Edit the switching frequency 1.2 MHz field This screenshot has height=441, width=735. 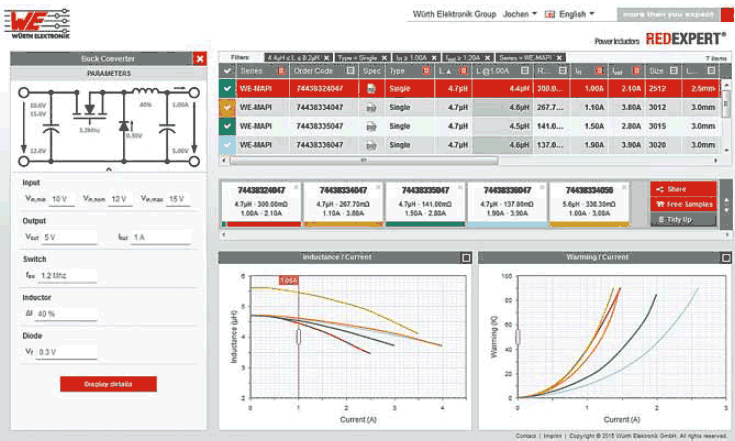68,276
